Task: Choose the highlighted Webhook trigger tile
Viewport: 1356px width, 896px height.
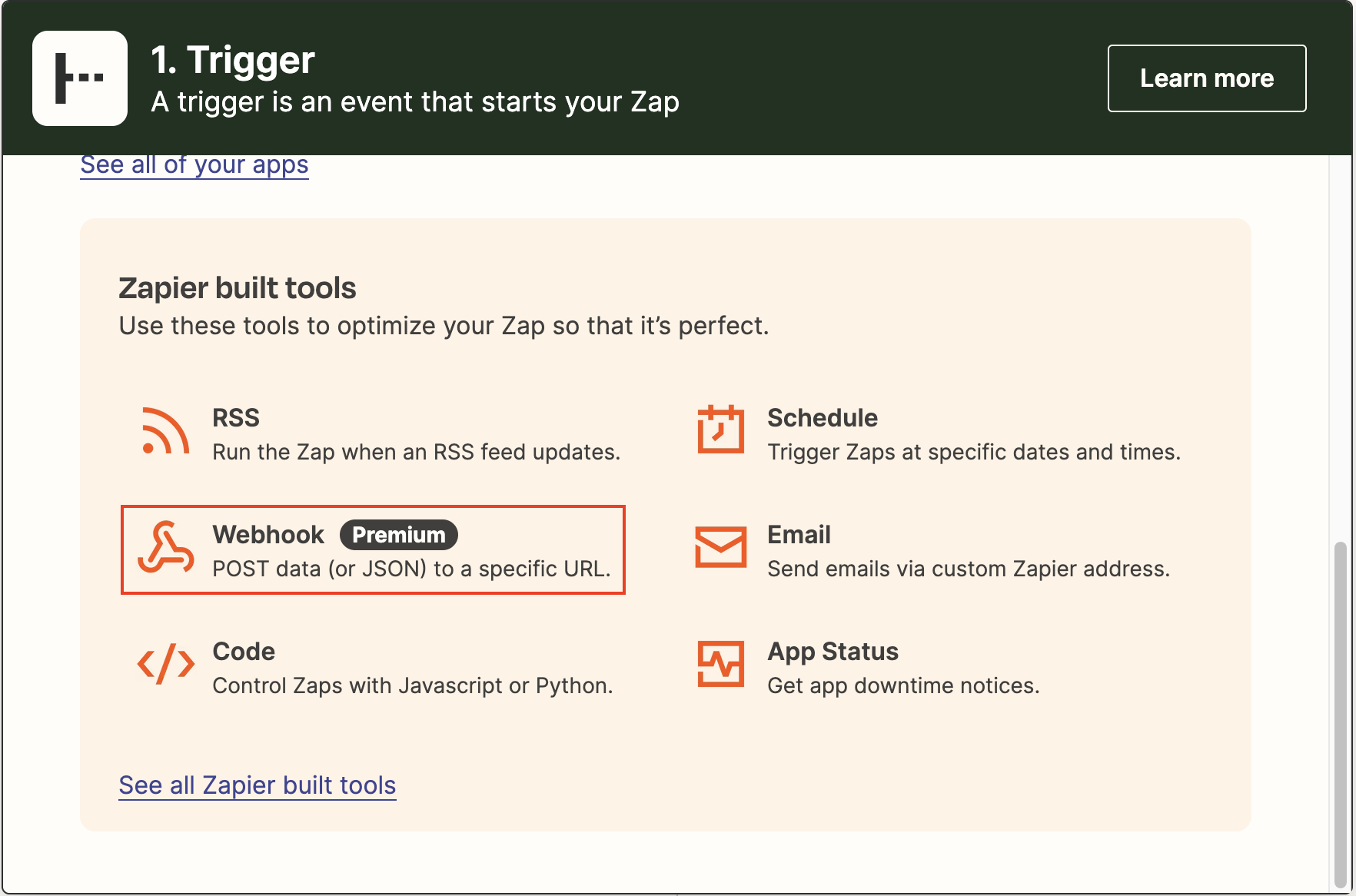Action: pyautogui.click(x=373, y=549)
